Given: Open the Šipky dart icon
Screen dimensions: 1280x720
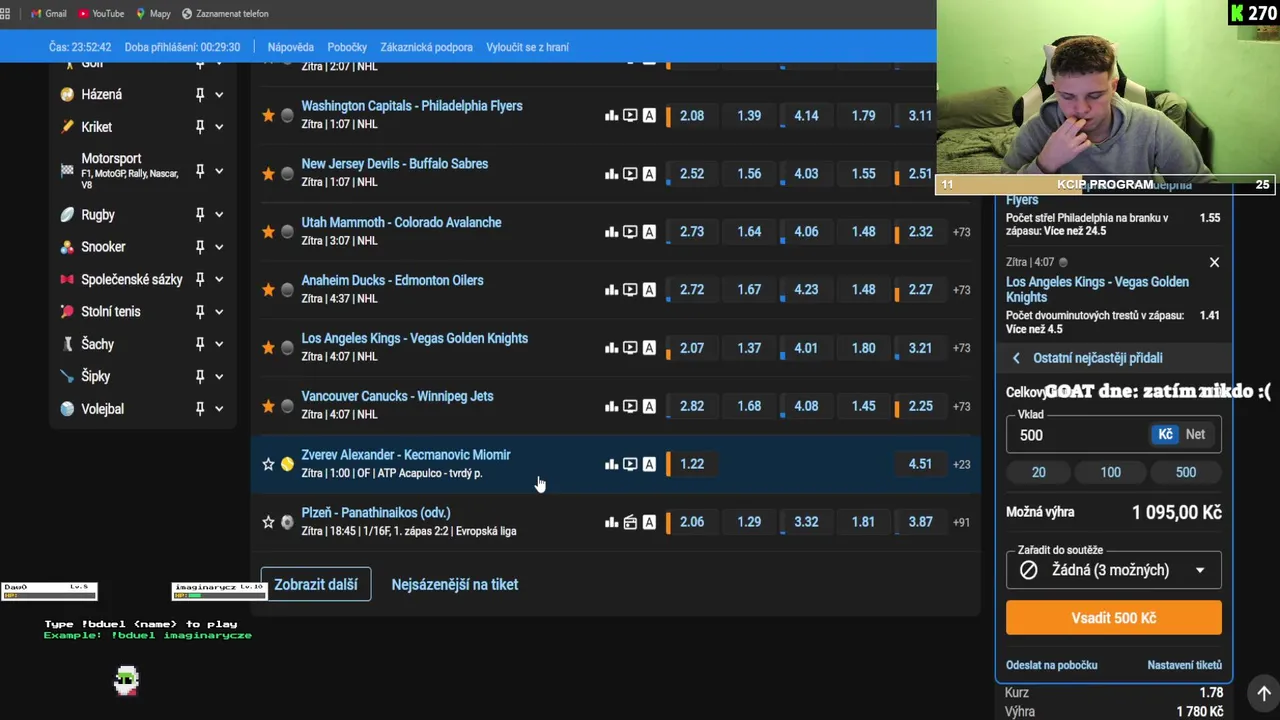Looking at the screenshot, I should (x=67, y=376).
